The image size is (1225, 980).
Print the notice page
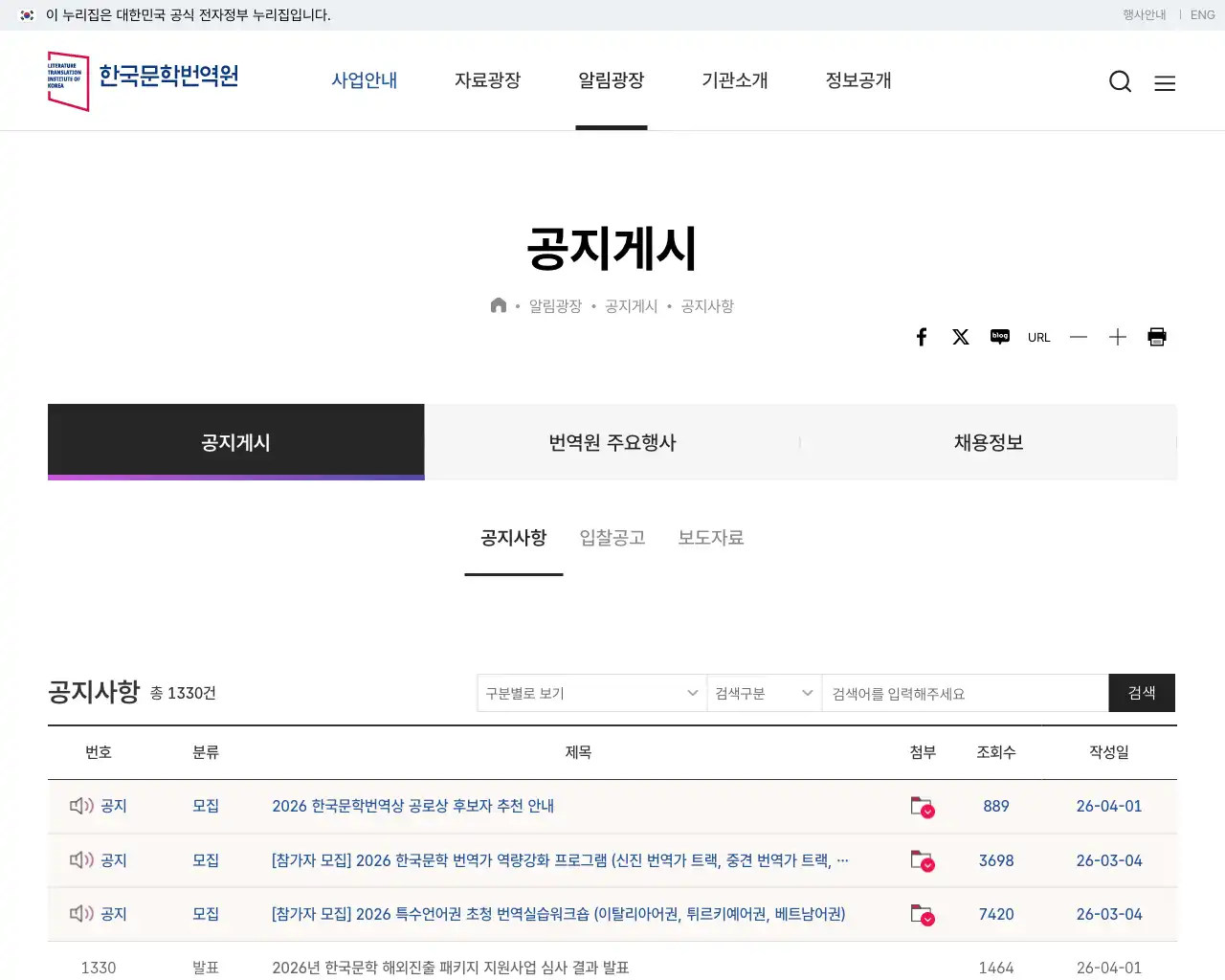click(x=1156, y=337)
